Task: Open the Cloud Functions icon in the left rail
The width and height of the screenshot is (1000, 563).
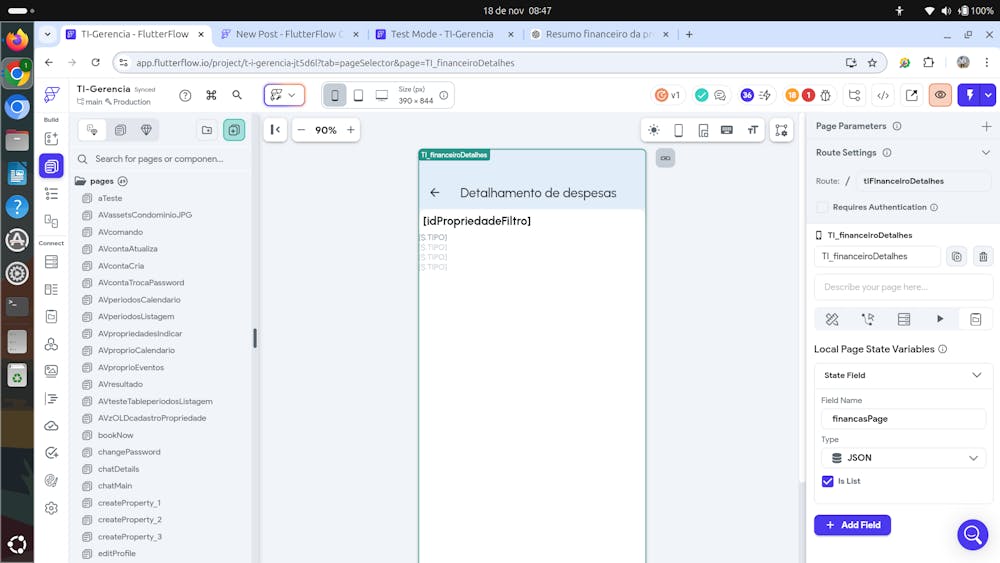Action: pos(51,426)
